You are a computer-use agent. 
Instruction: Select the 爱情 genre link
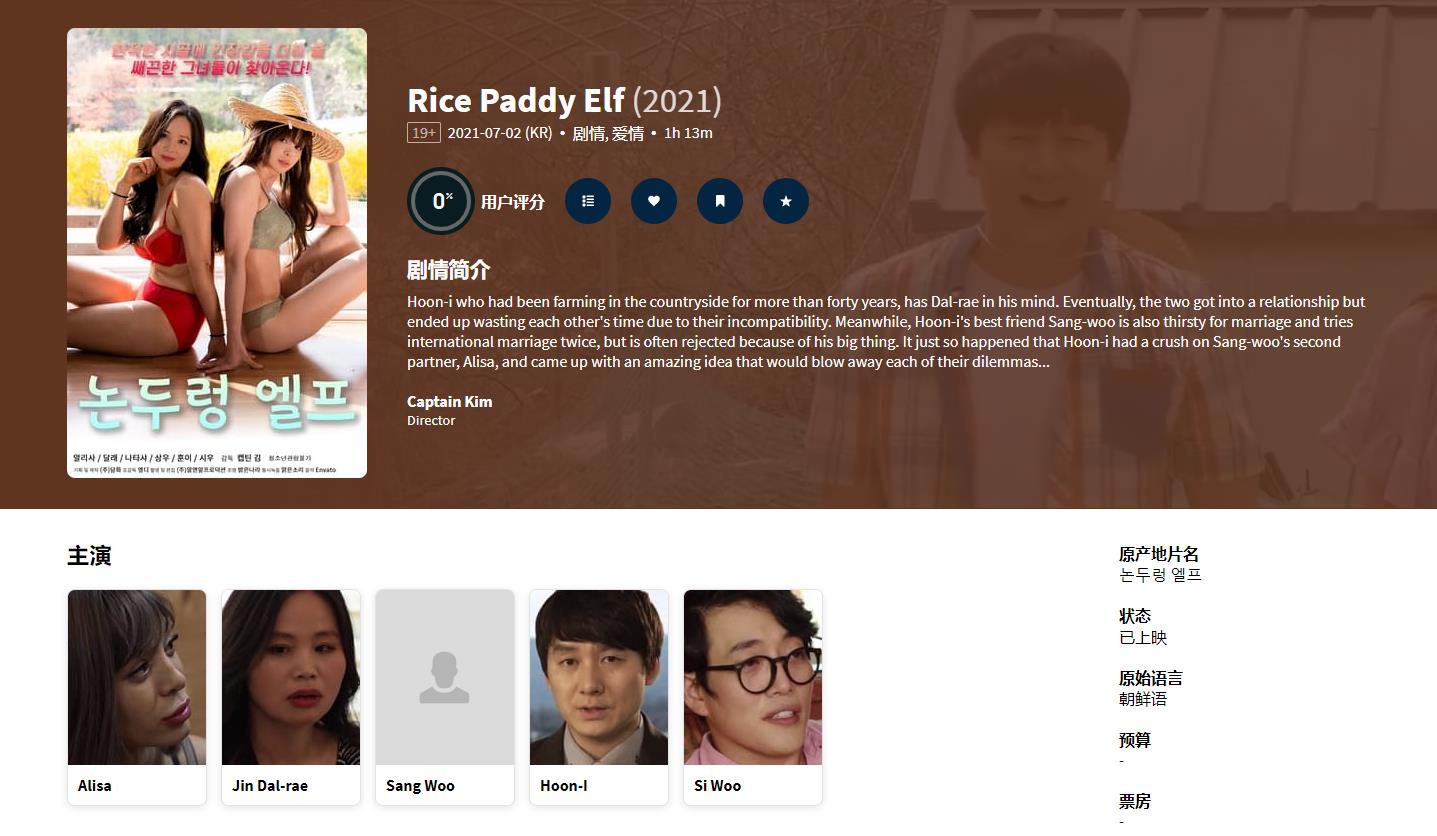pyautogui.click(x=628, y=133)
